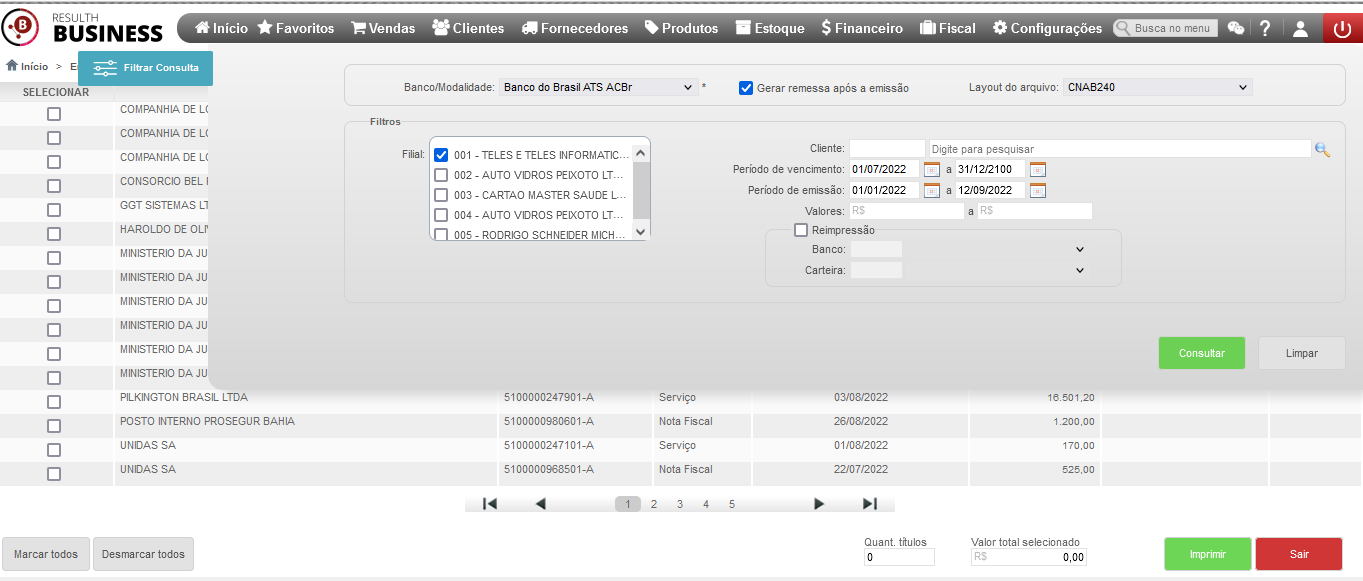Image resolution: width=1363 pixels, height=581 pixels.
Task: Open the Favoritos menu
Action: click(x=296, y=28)
